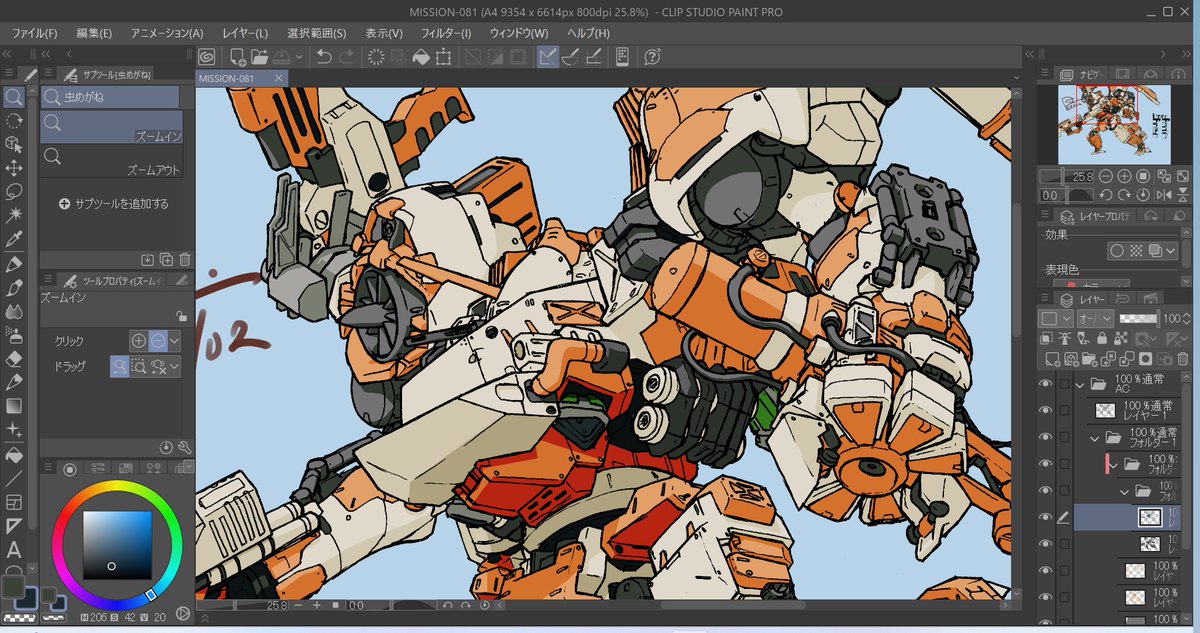Open a file from command bar
1200x633 pixels.
[259, 57]
